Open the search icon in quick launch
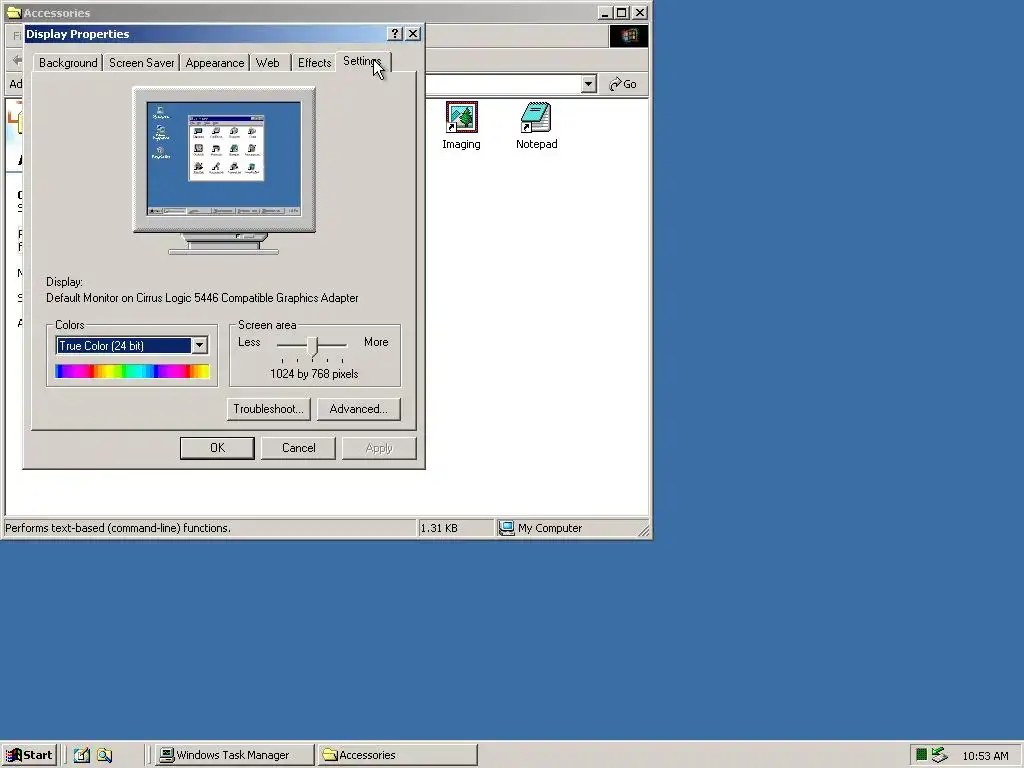Image resolution: width=1024 pixels, height=768 pixels. point(104,755)
